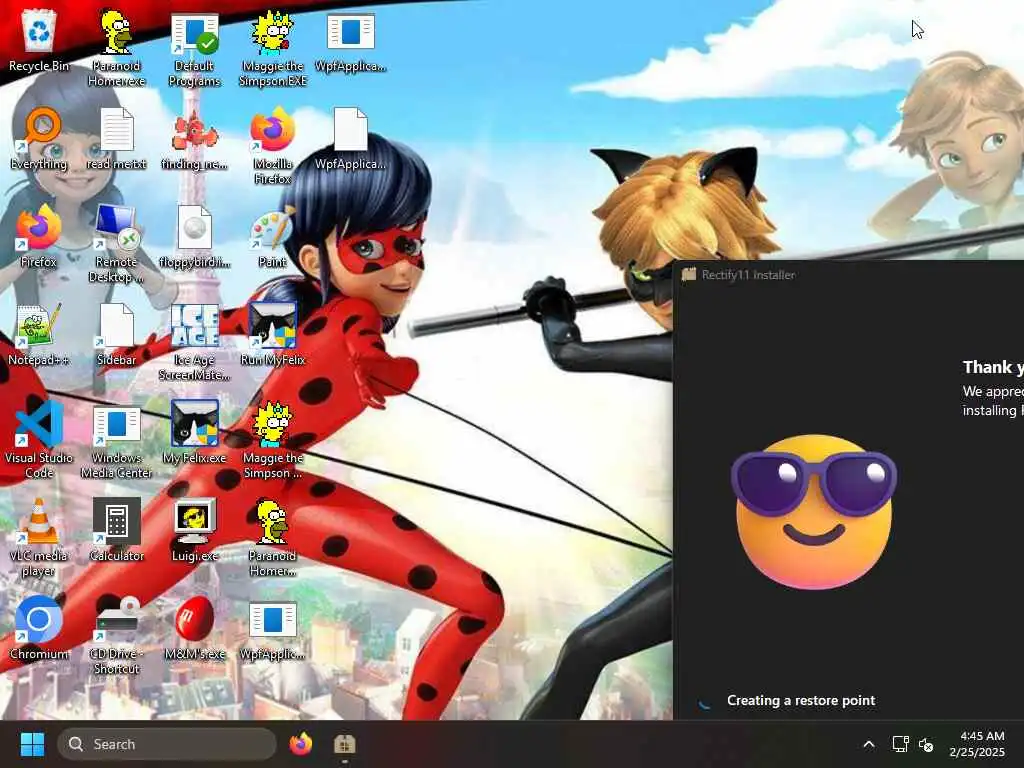The image size is (1024, 768).
Task: Select the My Felix.exe icon
Action: [194, 432]
